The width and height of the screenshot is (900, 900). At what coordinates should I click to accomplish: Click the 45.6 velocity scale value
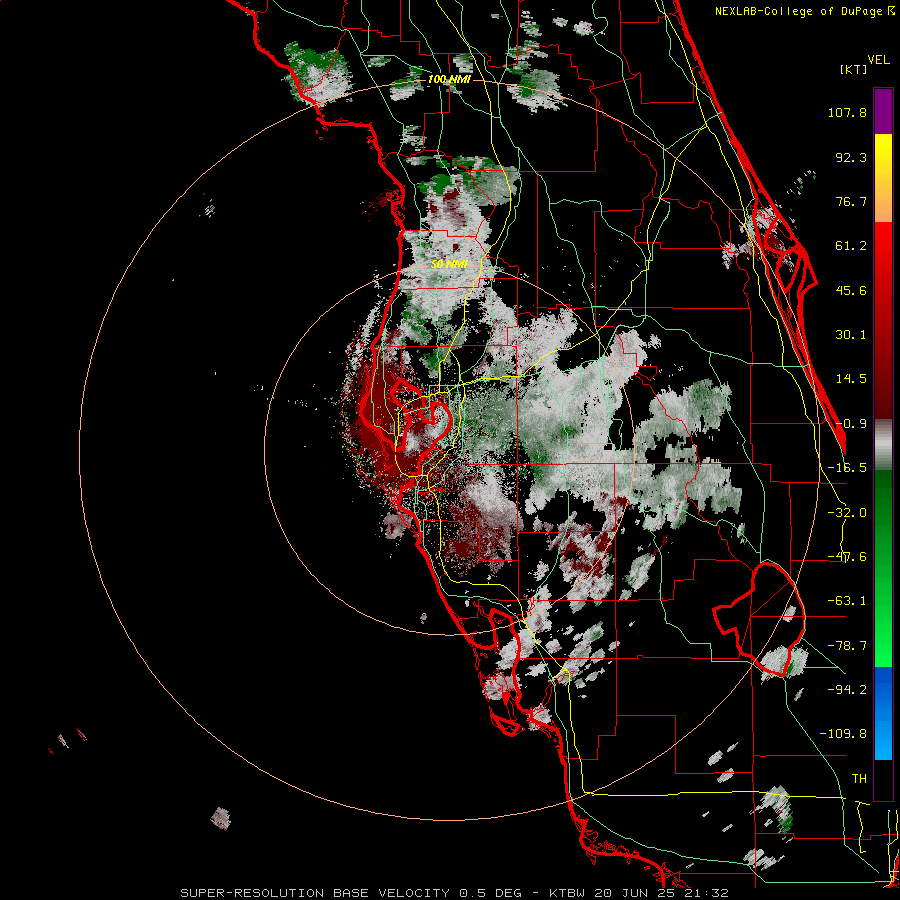(851, 290)
